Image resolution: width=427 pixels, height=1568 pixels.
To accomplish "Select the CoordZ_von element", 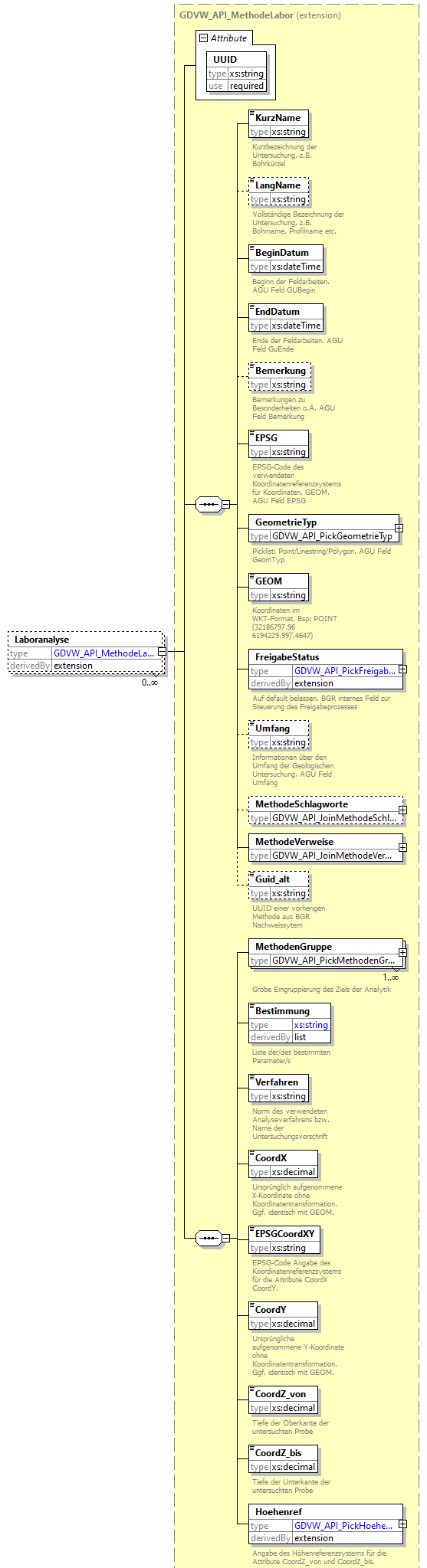I will [283, 1400].
